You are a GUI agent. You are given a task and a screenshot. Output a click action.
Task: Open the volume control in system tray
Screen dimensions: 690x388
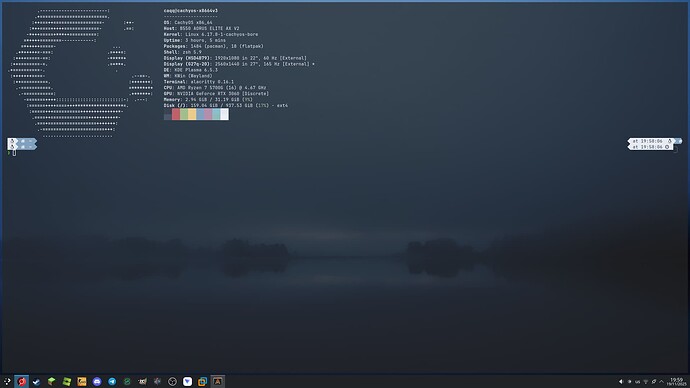621,382
